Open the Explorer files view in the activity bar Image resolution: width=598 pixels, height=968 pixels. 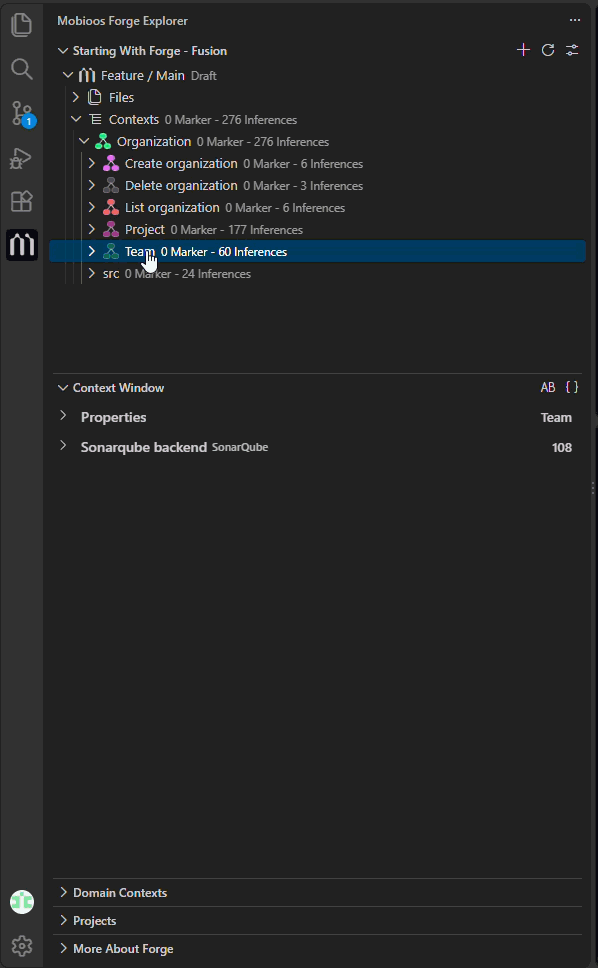(22, 24)
